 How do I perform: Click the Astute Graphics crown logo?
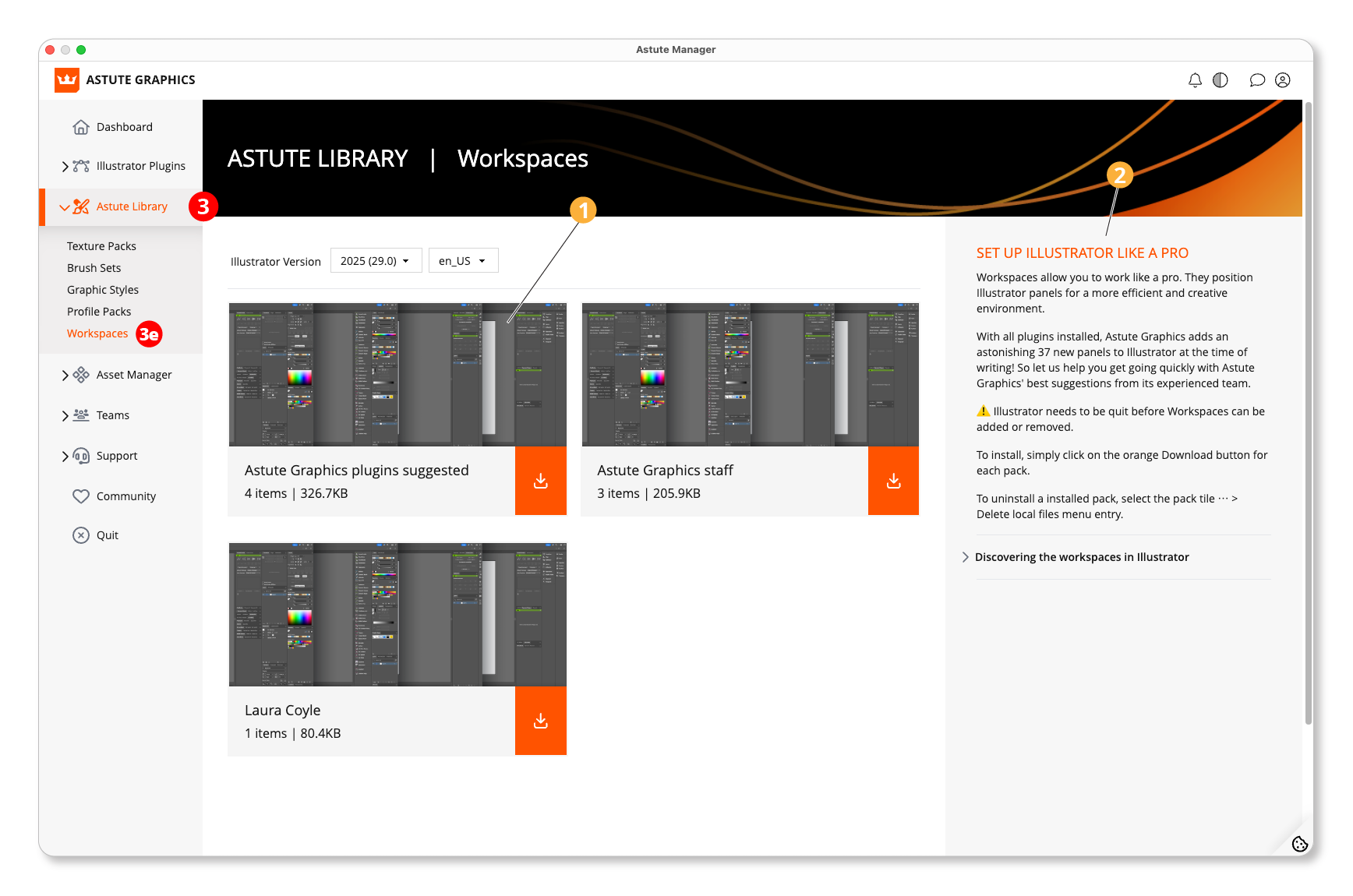click(67, 80)
